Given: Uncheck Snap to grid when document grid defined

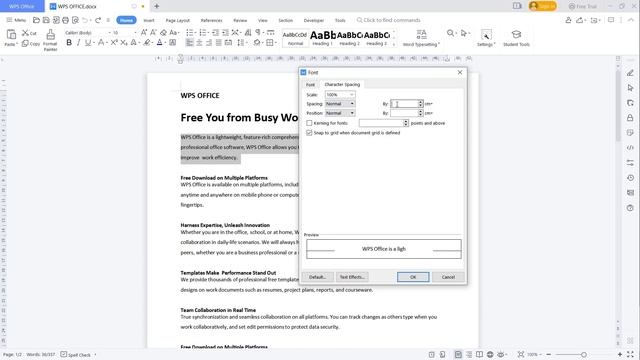Looking at the screenshot, I should point(309,133).
